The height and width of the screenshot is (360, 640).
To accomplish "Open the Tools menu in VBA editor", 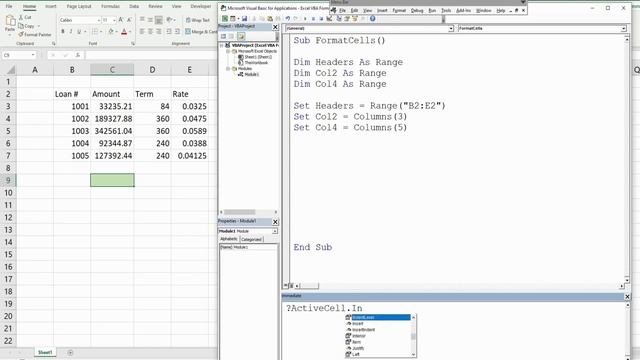I will [x=446, y=10].
